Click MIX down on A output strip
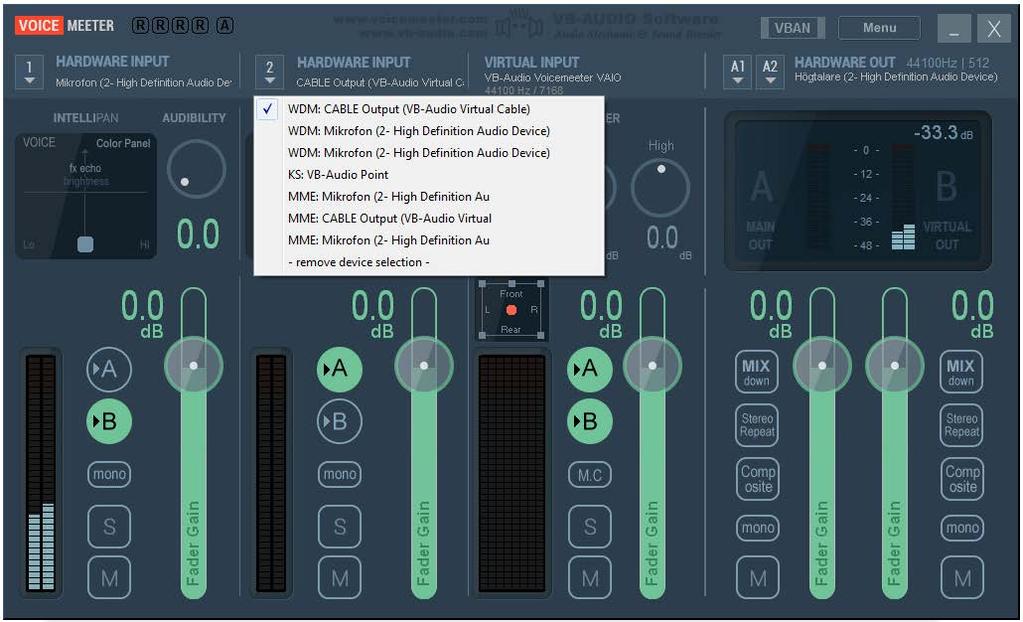The width and height of the screenshot is (1023, 622). 757,372
